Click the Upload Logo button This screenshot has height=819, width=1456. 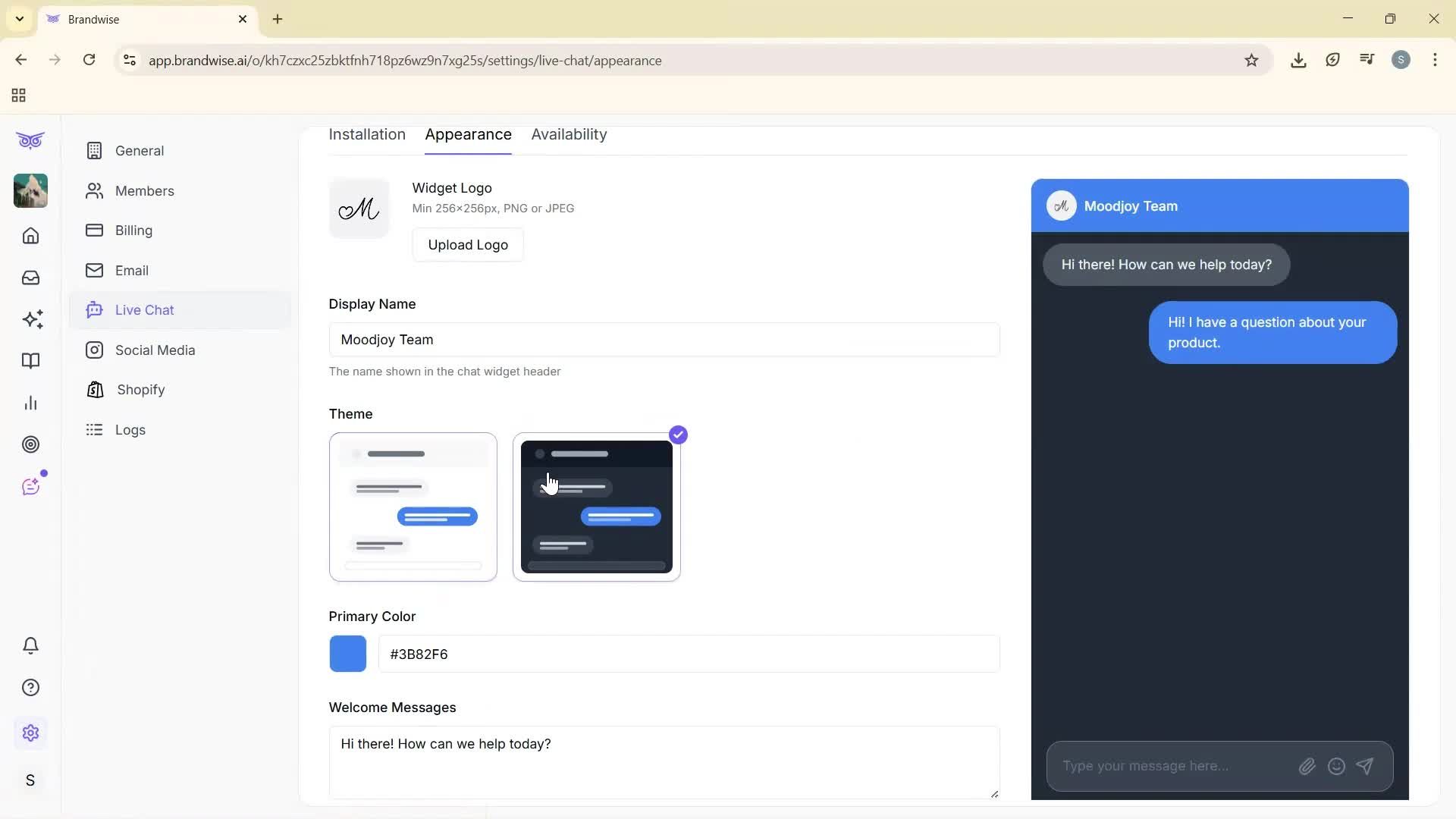(x=468, y=244)
